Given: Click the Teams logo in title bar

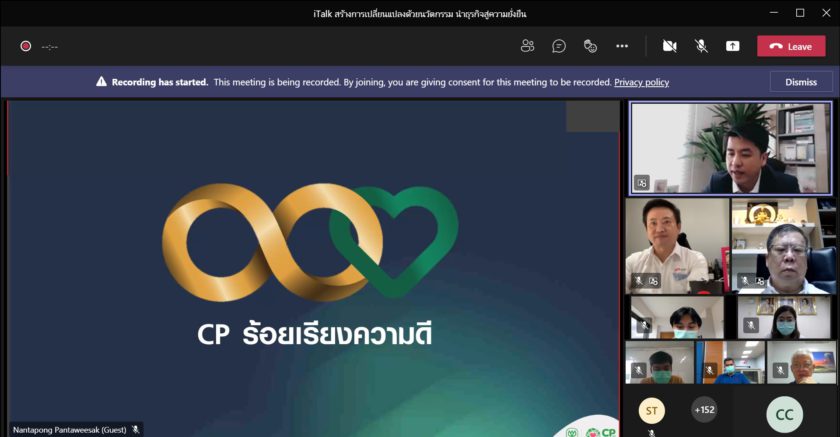Looking at the screenshot, I should point(13,13).
